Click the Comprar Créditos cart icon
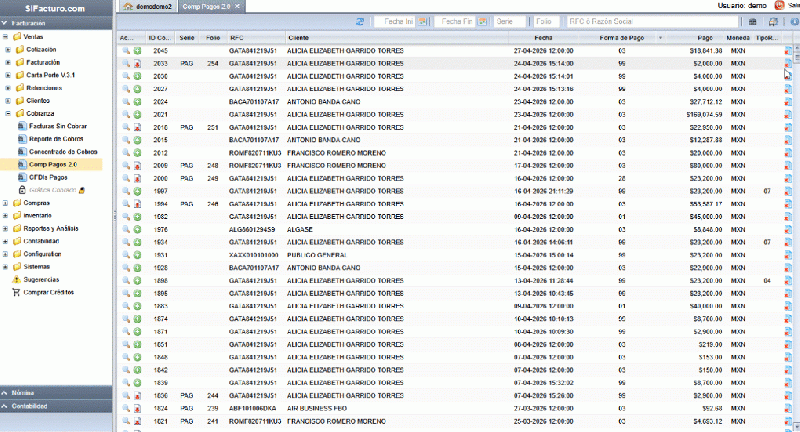This screenshot has height=432, width=800. [16, 291]
